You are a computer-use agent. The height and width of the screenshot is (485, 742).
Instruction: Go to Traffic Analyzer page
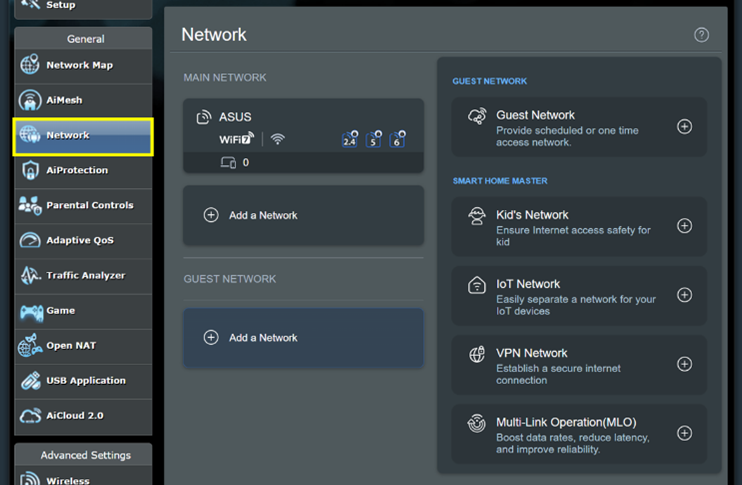tap(83, 275)
